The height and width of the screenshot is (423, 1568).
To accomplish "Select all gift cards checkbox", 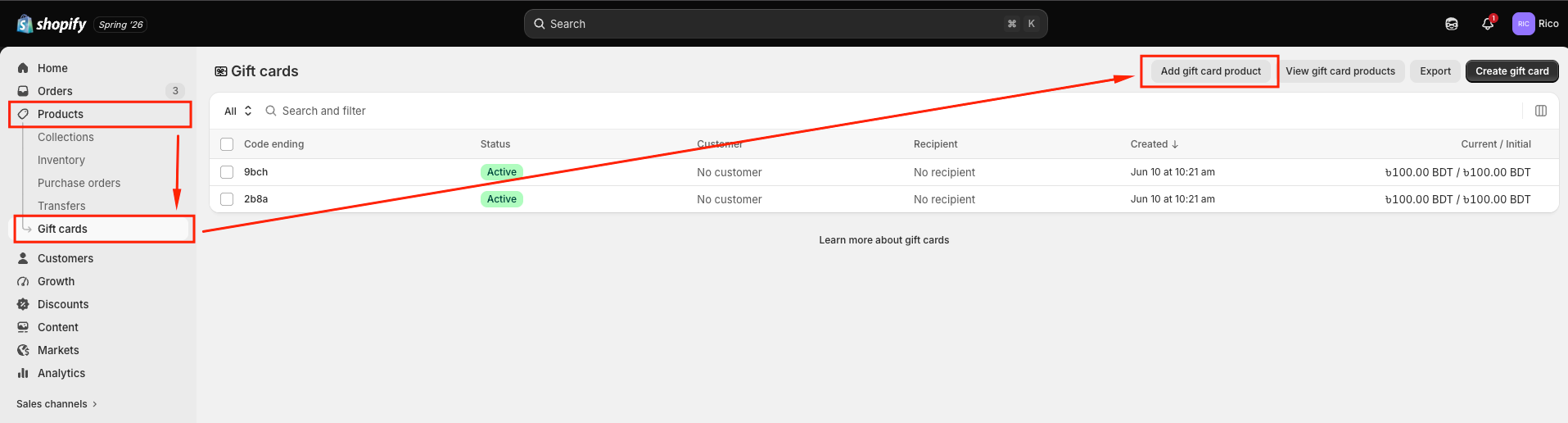I will pos(227,144).
